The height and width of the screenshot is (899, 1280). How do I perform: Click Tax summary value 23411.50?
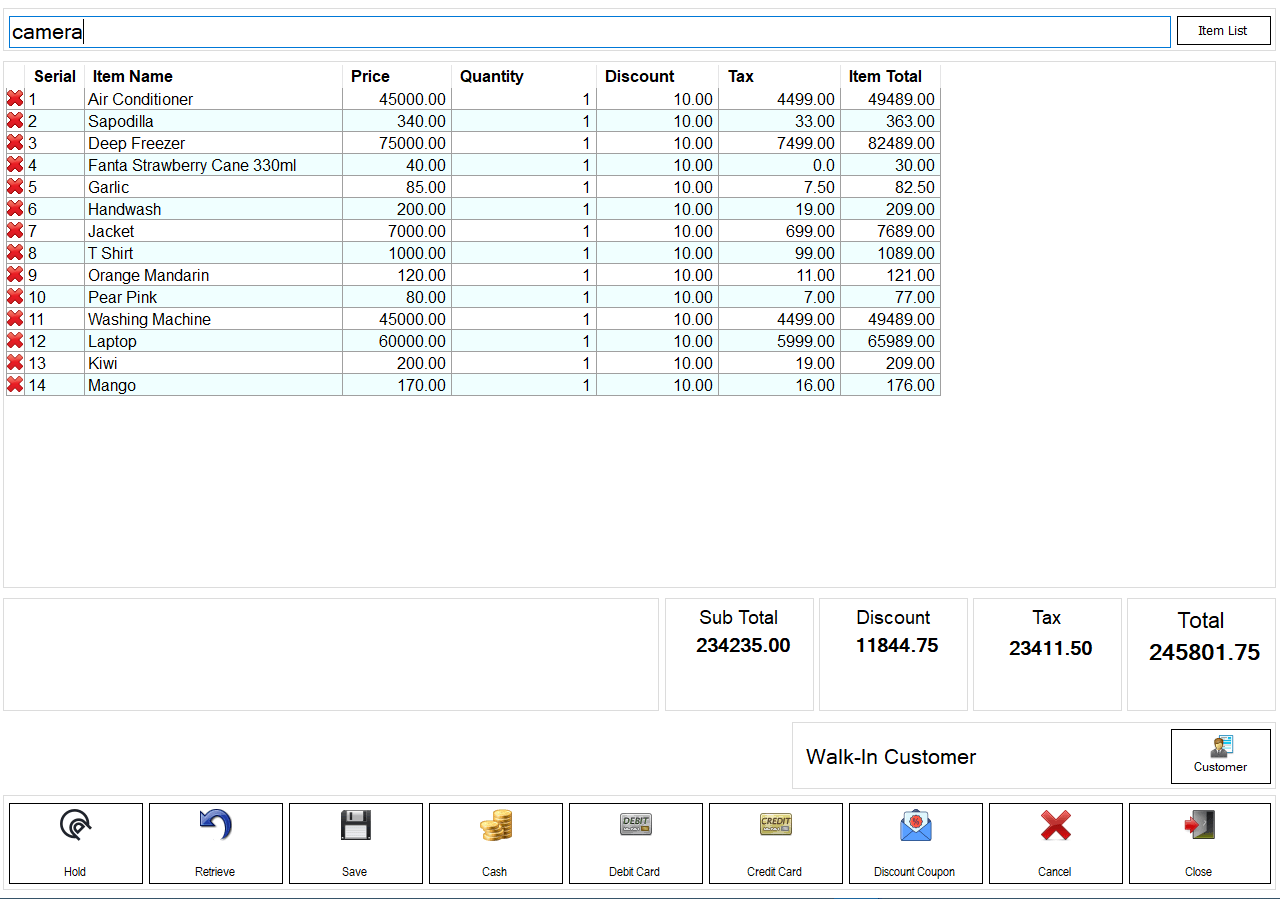[1050, 648]
